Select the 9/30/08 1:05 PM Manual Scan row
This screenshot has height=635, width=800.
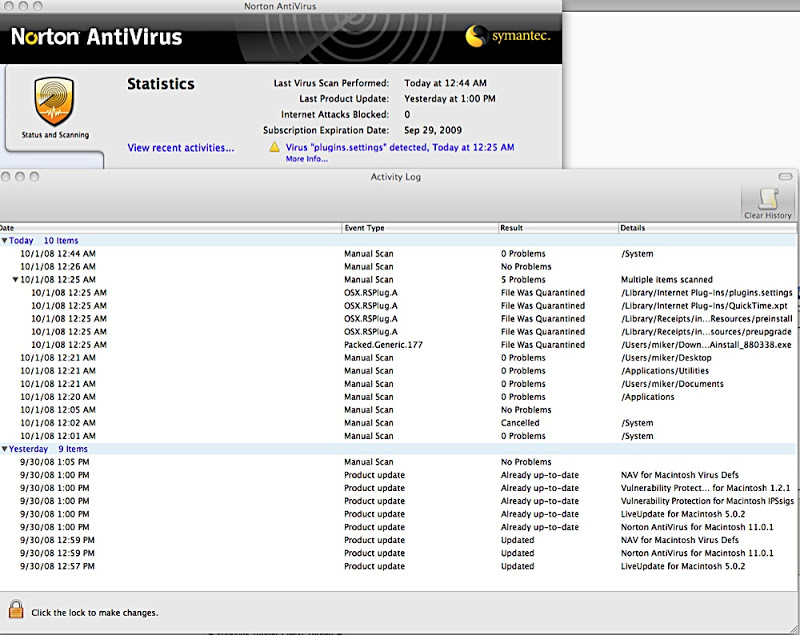point(397,462)
